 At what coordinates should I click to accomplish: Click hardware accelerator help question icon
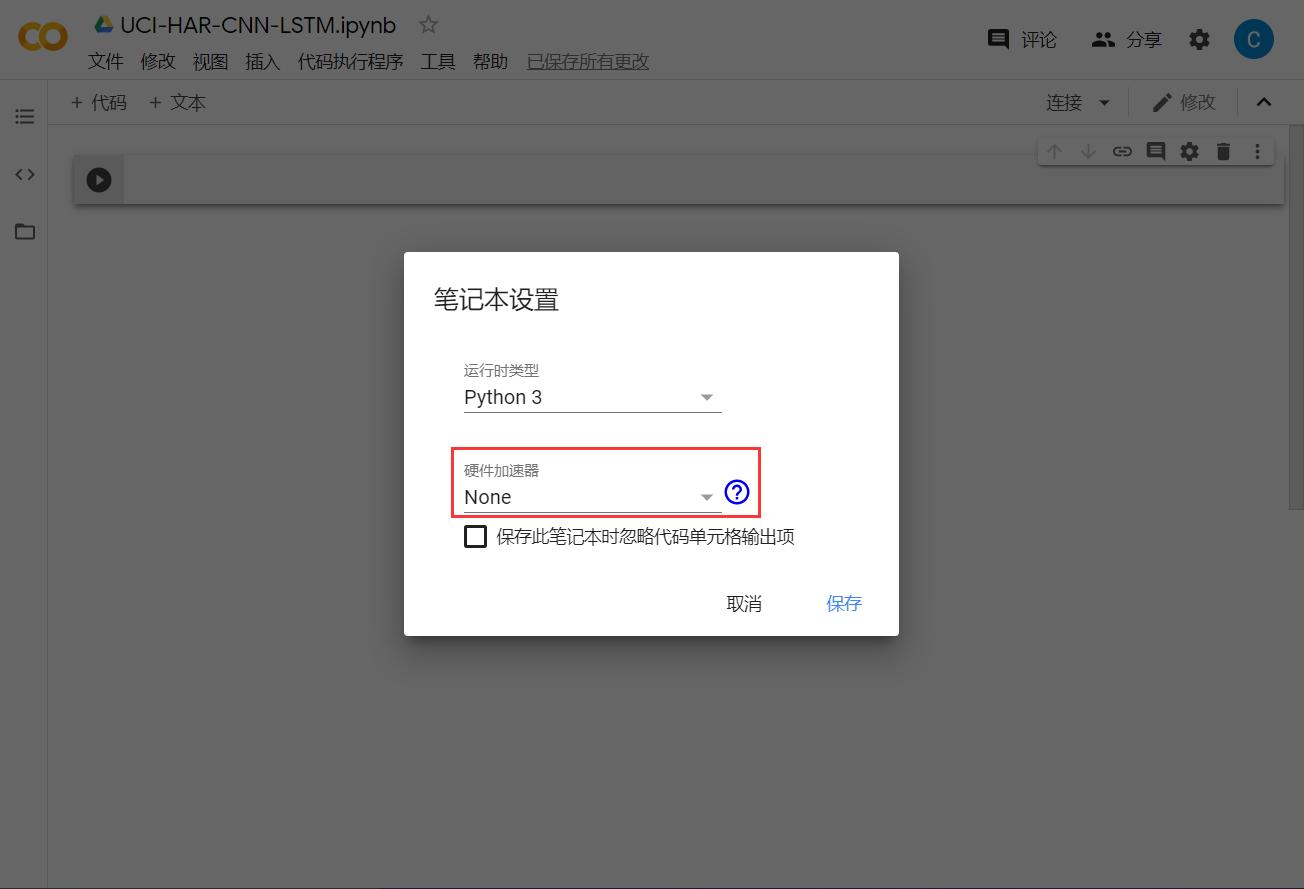click(x=736, y=492)
